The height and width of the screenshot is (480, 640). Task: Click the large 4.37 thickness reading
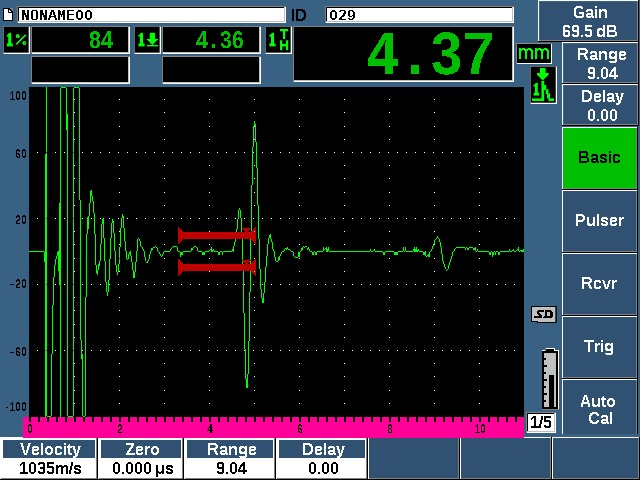[403, 54]
